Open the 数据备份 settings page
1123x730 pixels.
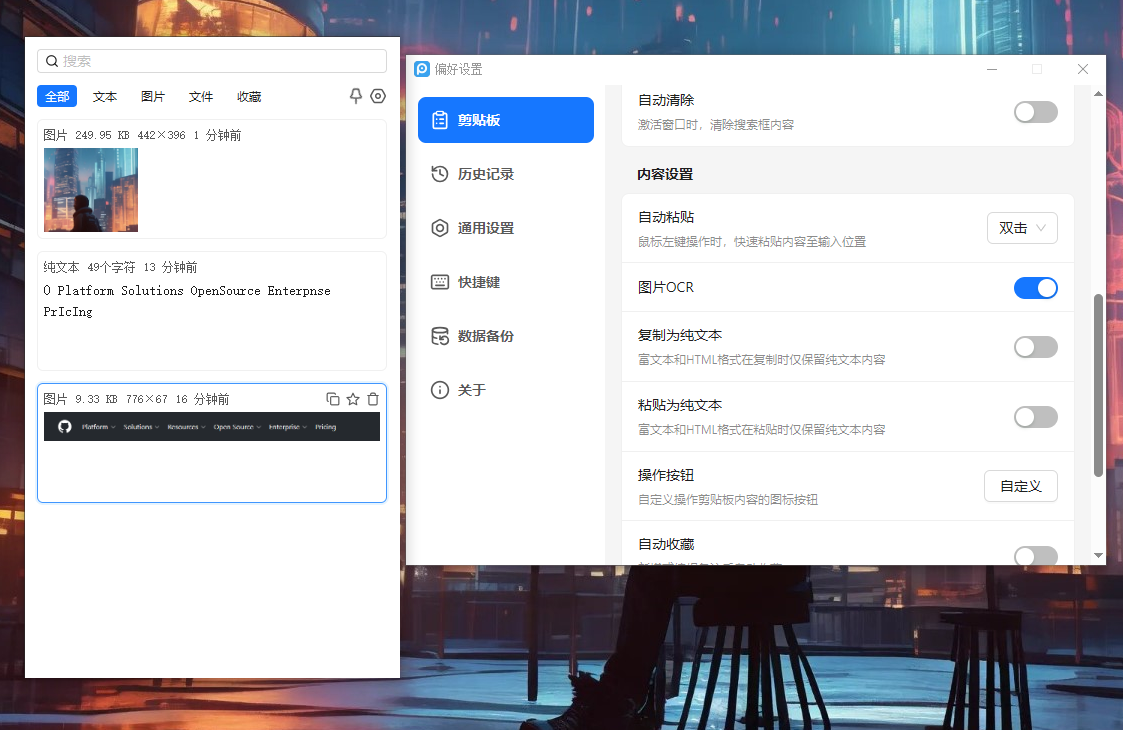click(506, 336)
